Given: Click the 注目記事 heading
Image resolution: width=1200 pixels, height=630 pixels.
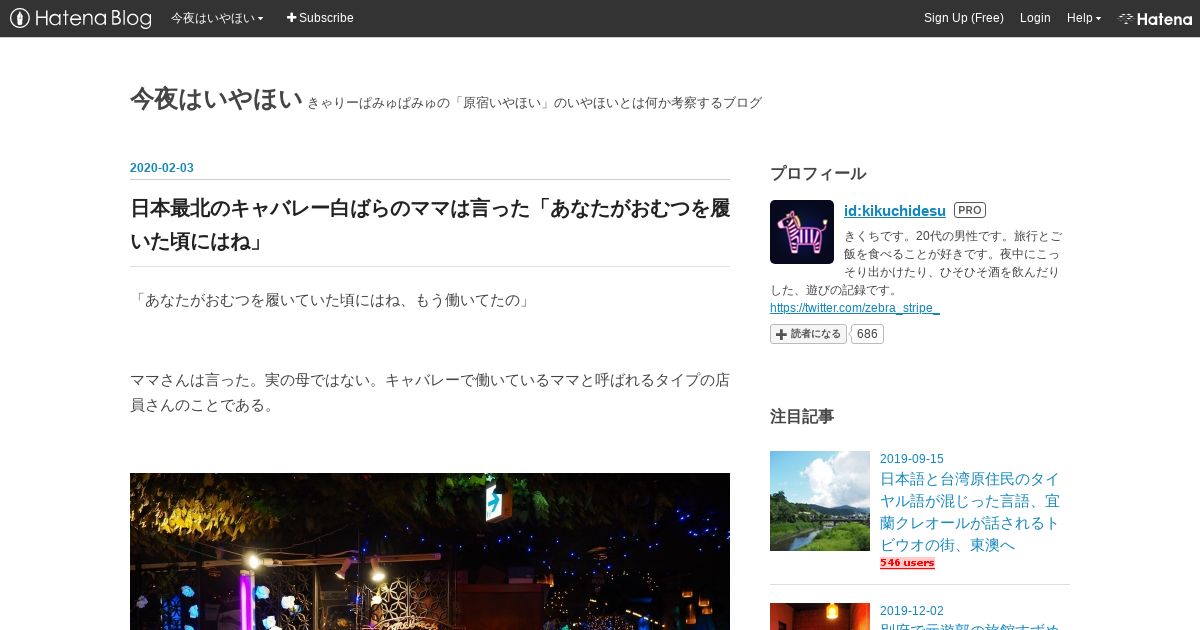Looking at the screenshot, I should click(802, 416).
